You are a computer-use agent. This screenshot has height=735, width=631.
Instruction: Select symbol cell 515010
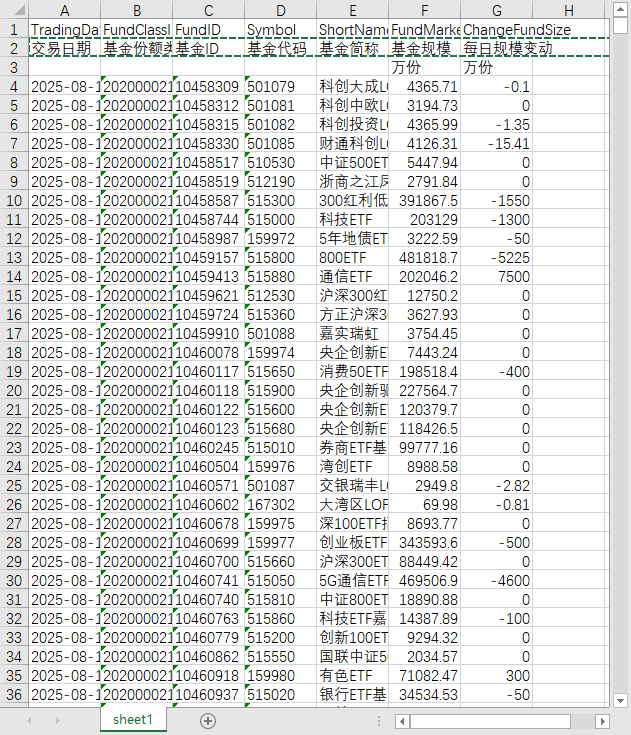click(x=281, y=447)
